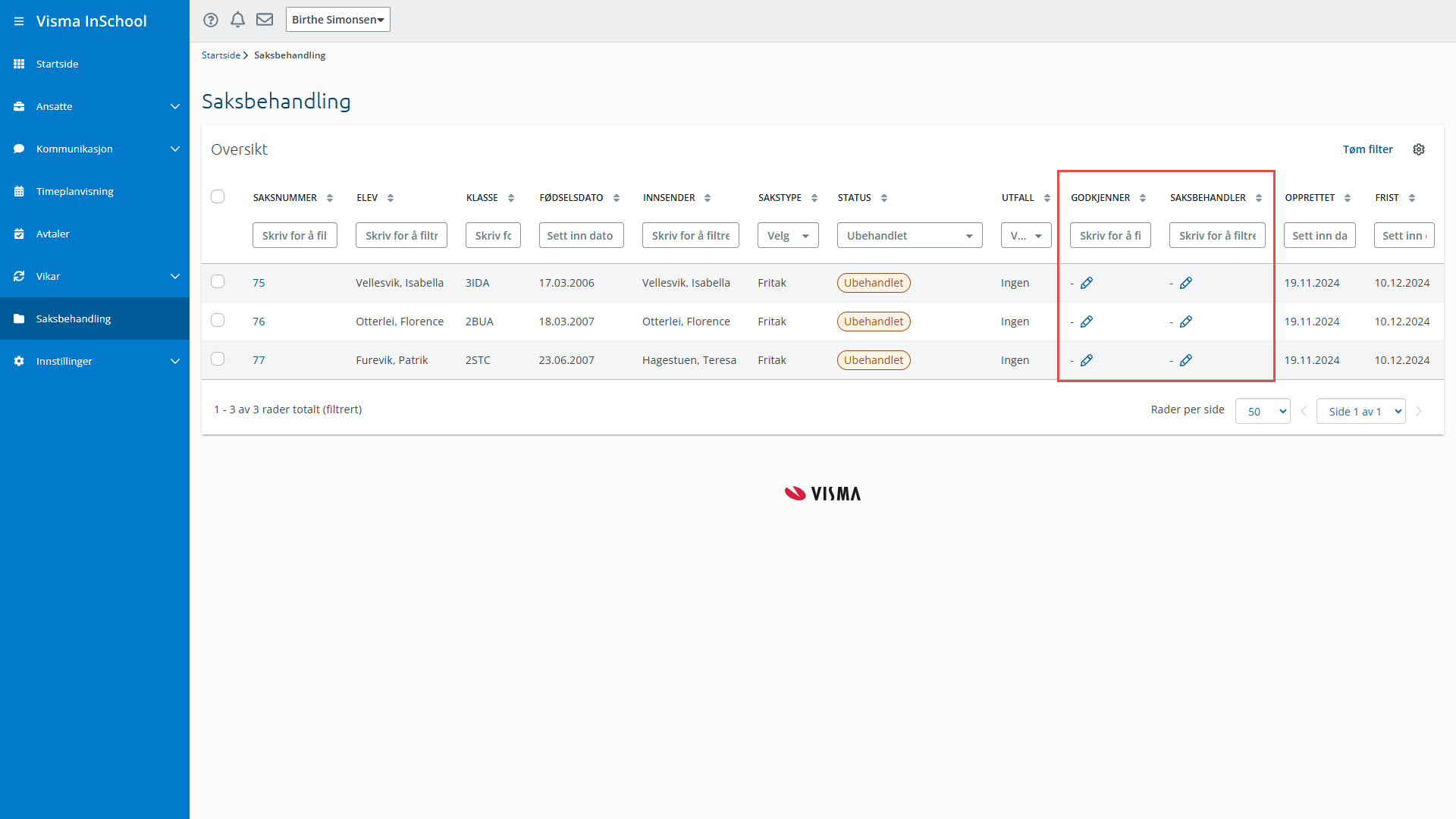Select the checkbox for case 75

click(218, 282)
